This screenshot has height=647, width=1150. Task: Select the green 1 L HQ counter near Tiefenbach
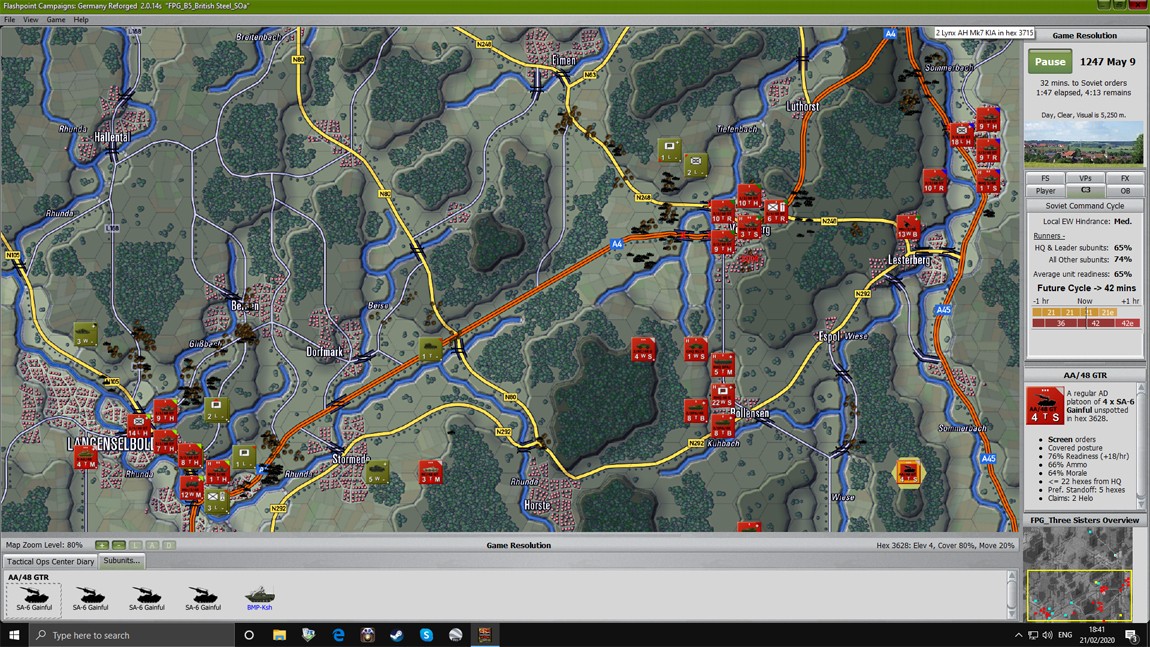[669, 150]
